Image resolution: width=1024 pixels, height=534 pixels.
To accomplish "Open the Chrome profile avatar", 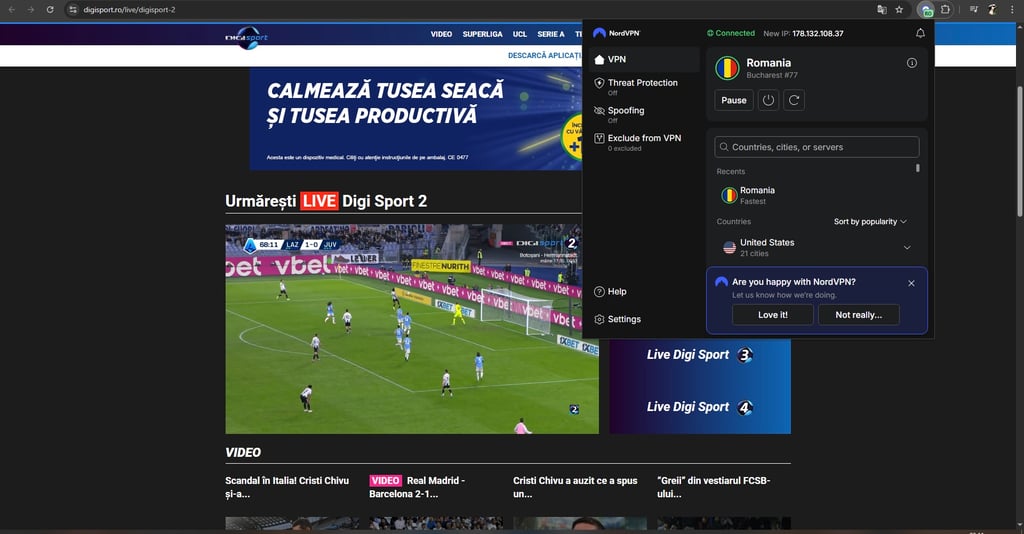I will [x=992, y=10].
